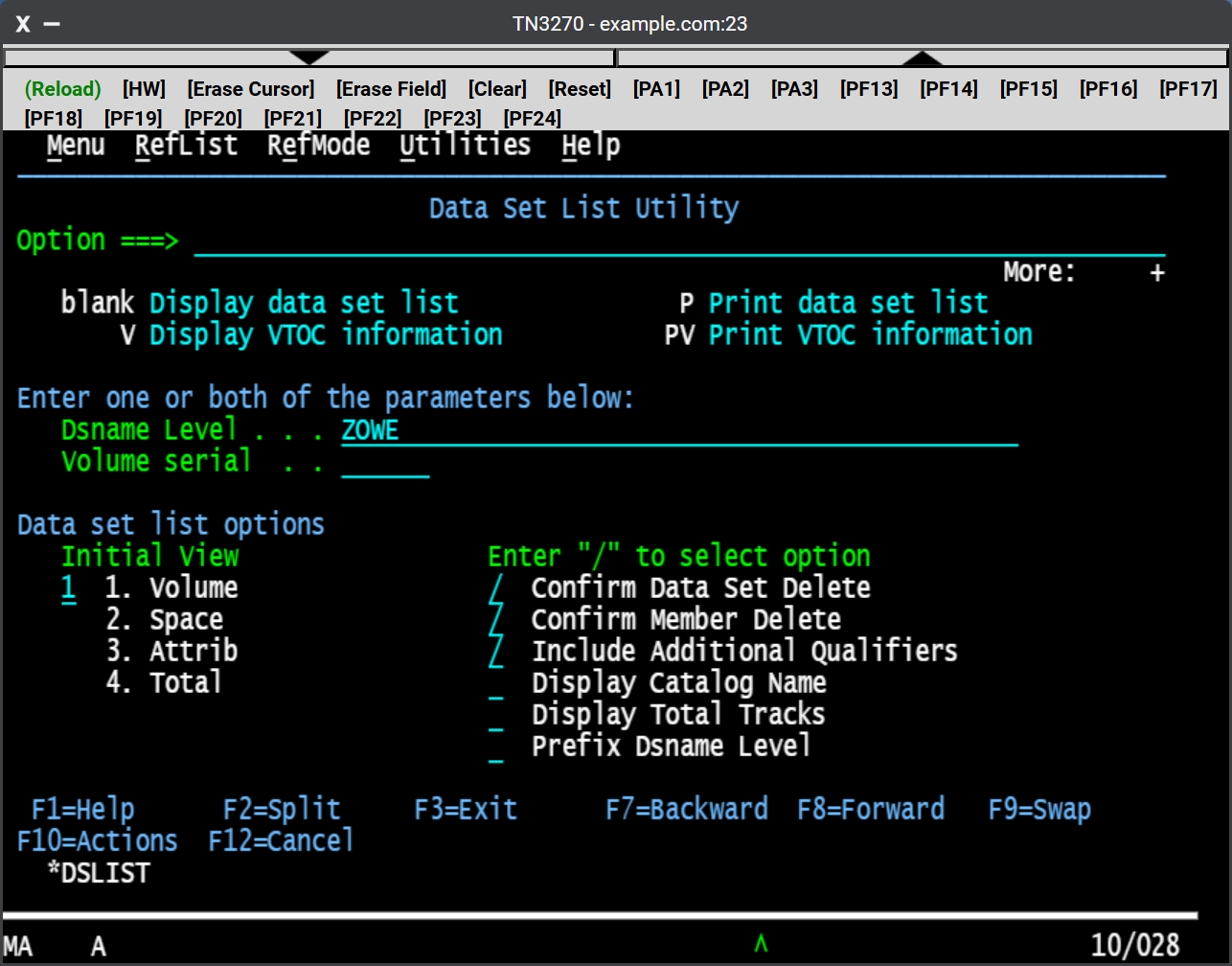The width and height of the screenshot is (1232, 966).
Task: Open the Utilities menu
Action: point(465,145)
